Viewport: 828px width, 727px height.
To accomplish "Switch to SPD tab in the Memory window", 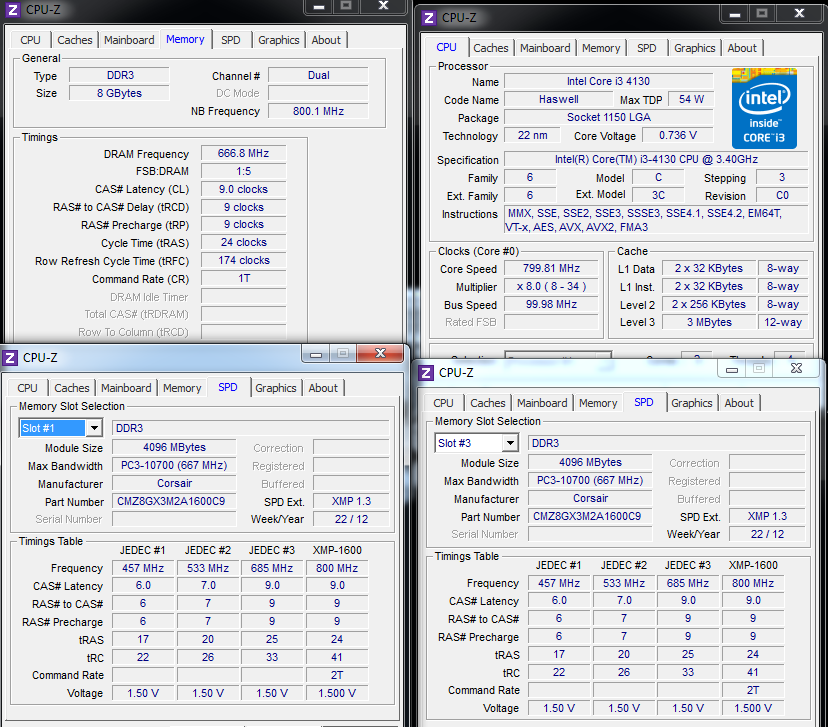I will [x=231, y=40].
